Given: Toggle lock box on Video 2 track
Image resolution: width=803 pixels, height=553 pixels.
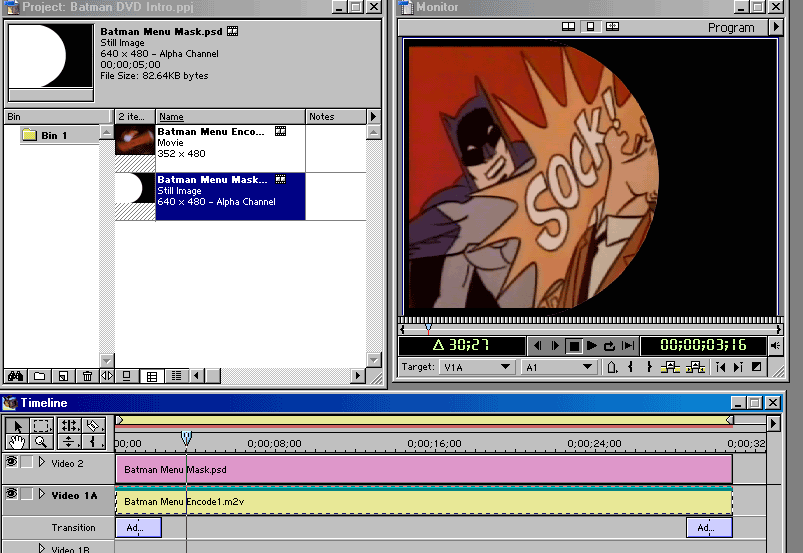Looking at the screenshot, I should pos(27,462).
